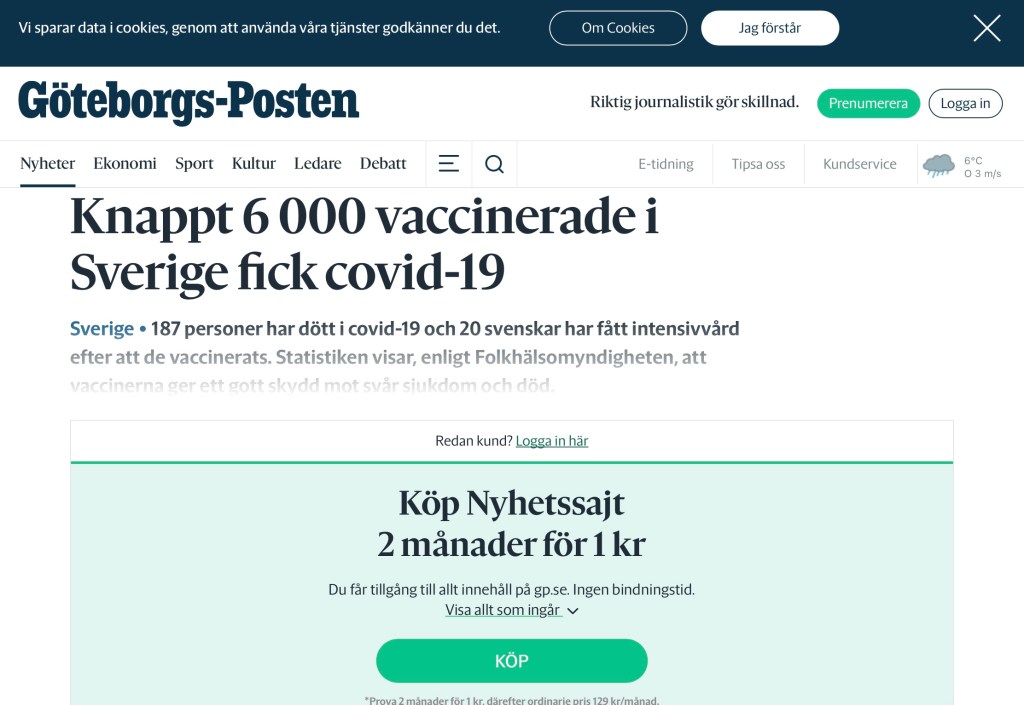Open the Nyheter section
Screen dimensions: 1024x705
tap(48, 164)
